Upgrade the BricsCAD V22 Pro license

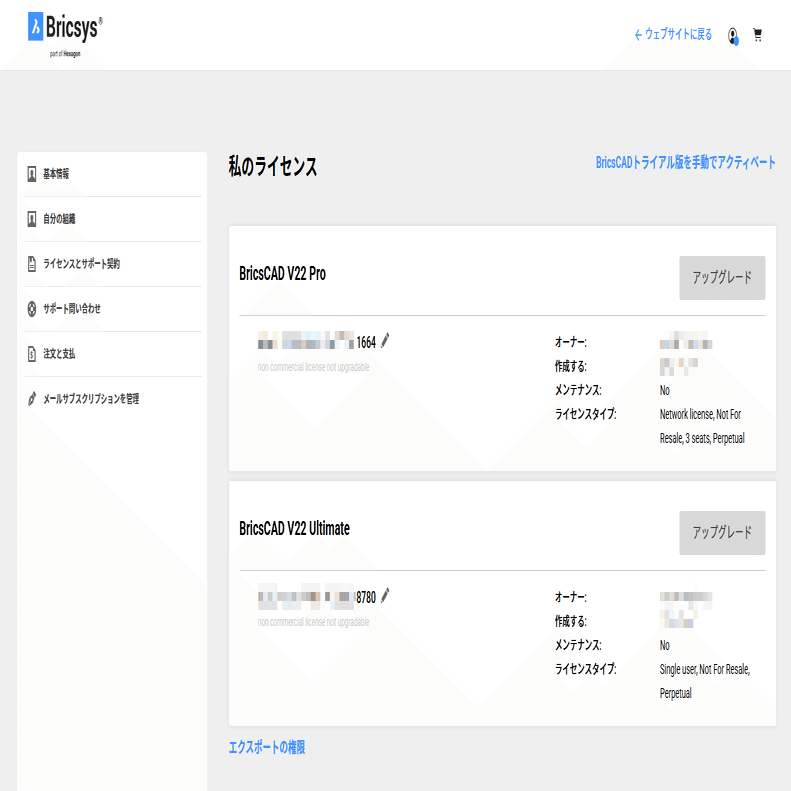(x=722, y=277)
